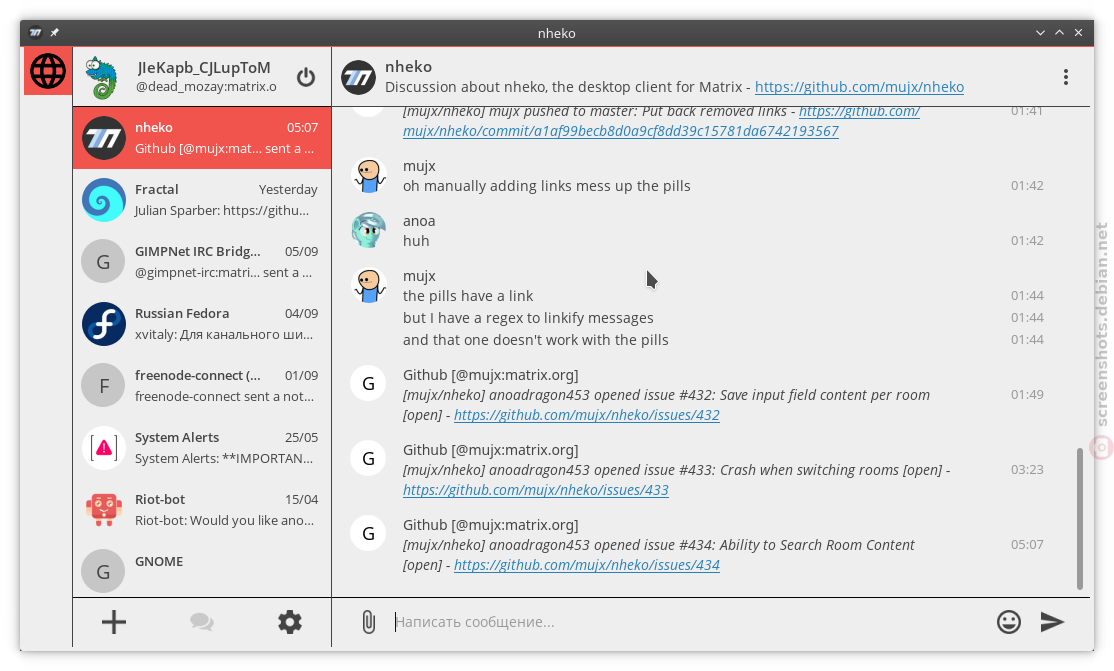This screenshot has width=1114, height=671.
Task: Open the GNOME room
Action: (202, 569)
